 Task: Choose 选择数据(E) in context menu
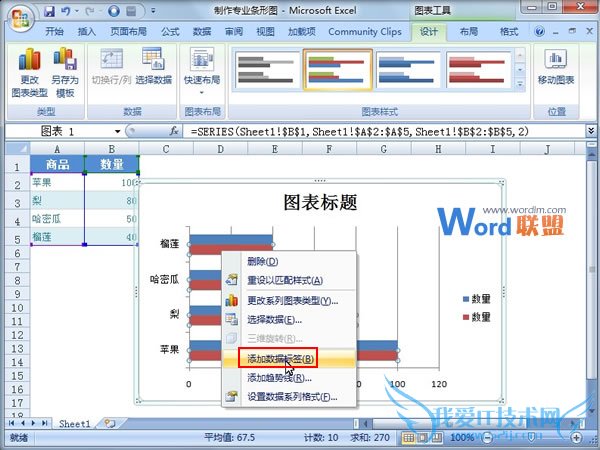click(x=289, y=320)
